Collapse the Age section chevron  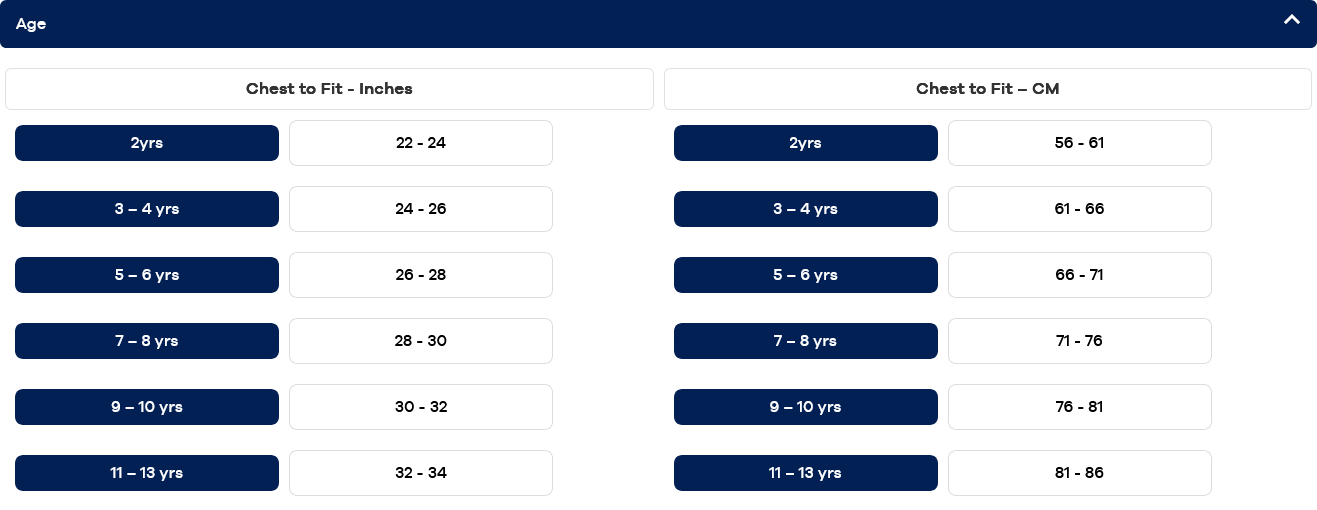click(x=1292, y=20)
